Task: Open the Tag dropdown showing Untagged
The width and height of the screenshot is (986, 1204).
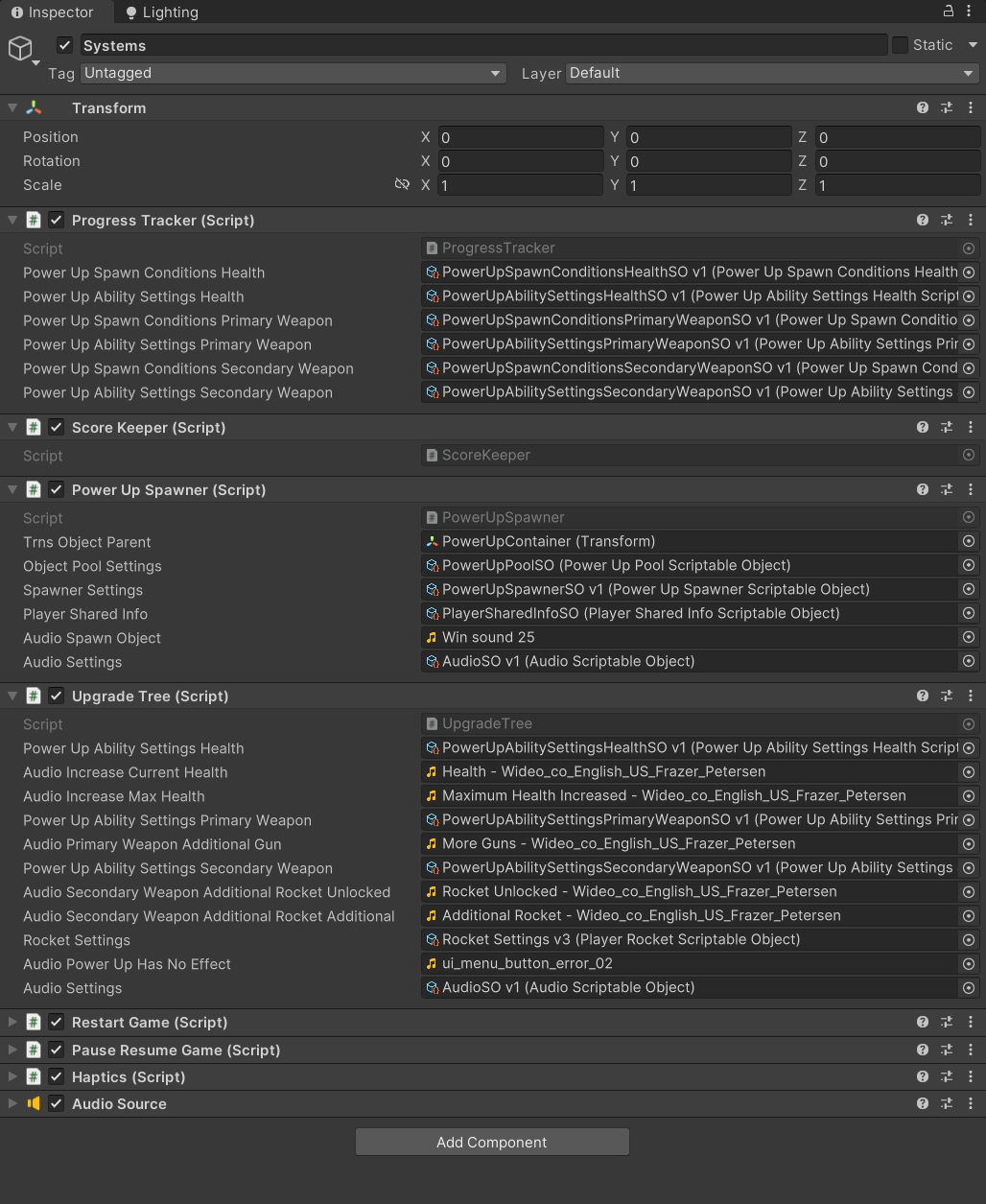Action: 293,73
